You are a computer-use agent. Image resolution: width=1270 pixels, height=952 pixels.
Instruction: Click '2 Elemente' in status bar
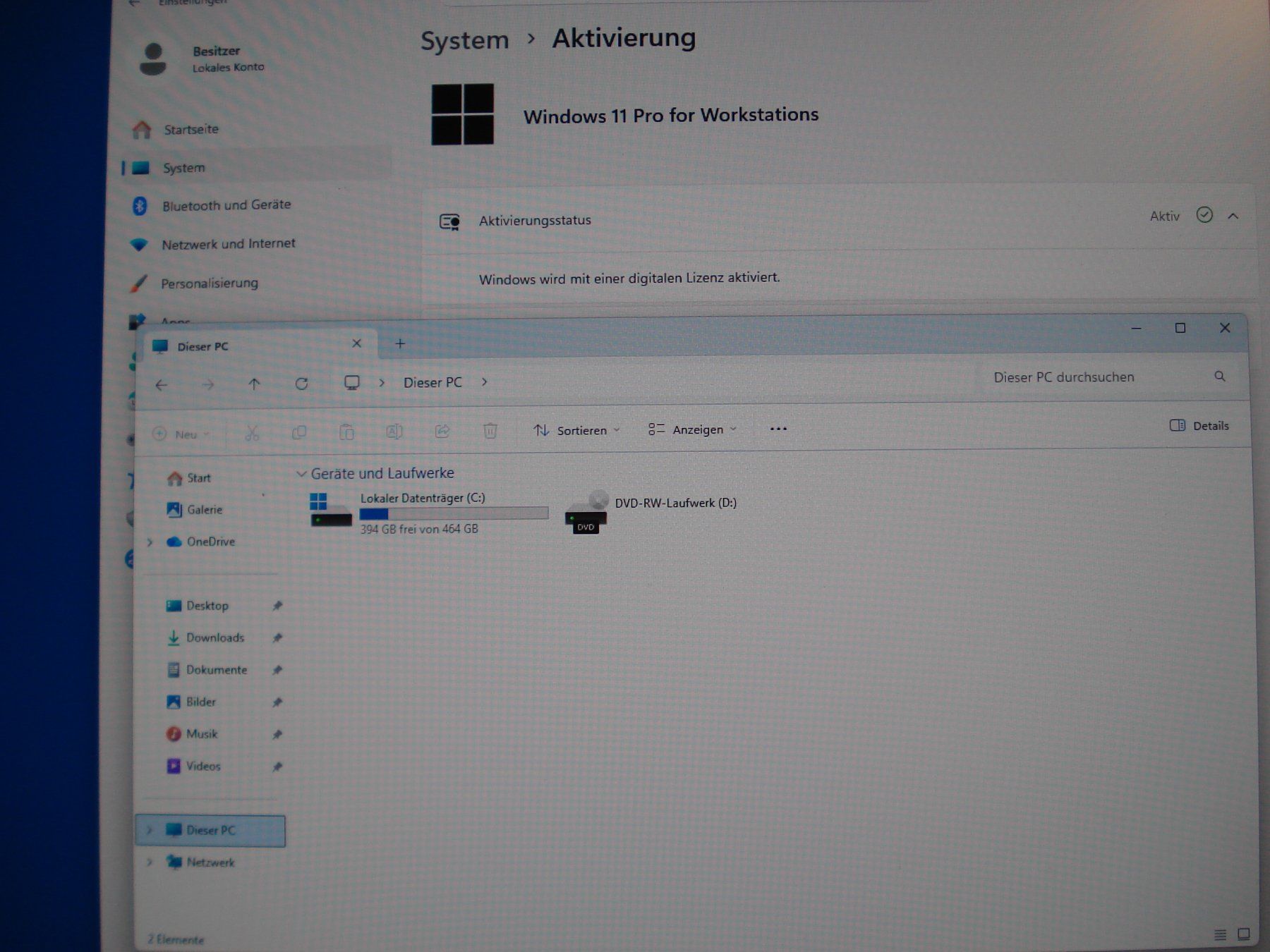click(176, 939)
